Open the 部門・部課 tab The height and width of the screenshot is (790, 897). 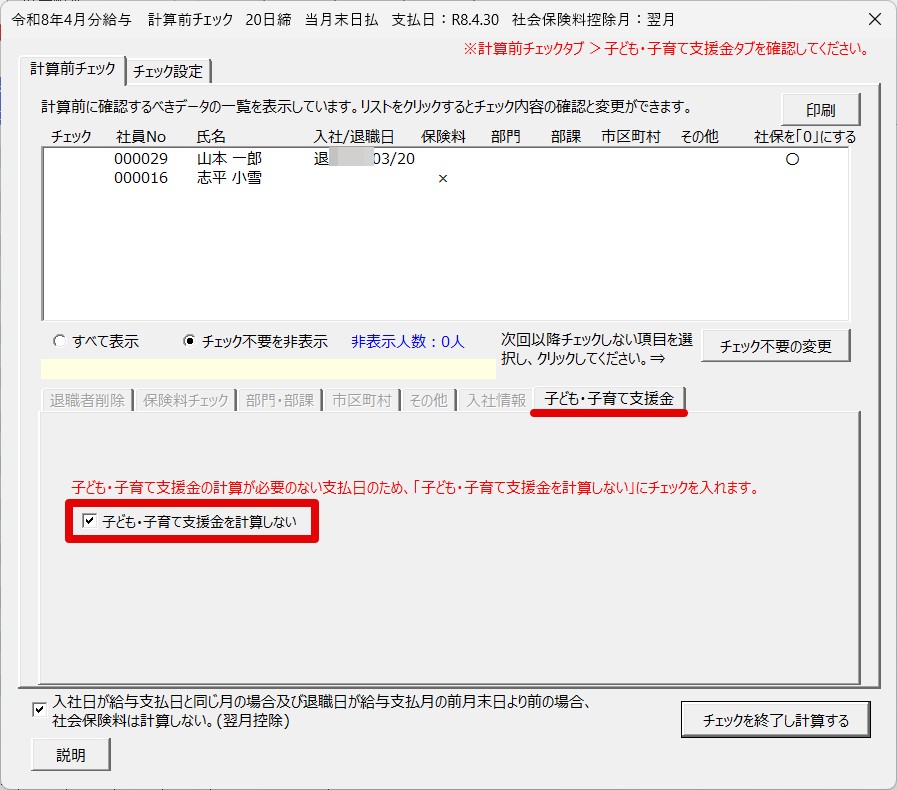(280, 400)
